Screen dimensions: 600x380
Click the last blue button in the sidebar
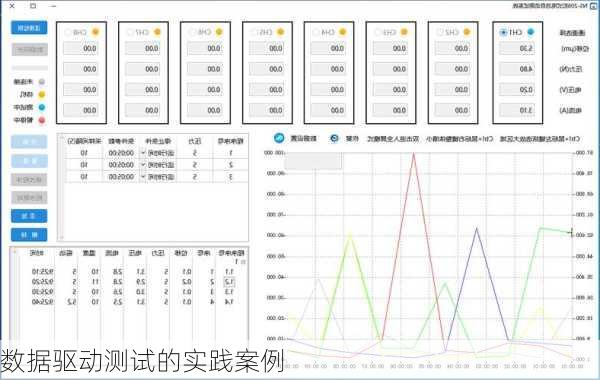click(29, 235)
